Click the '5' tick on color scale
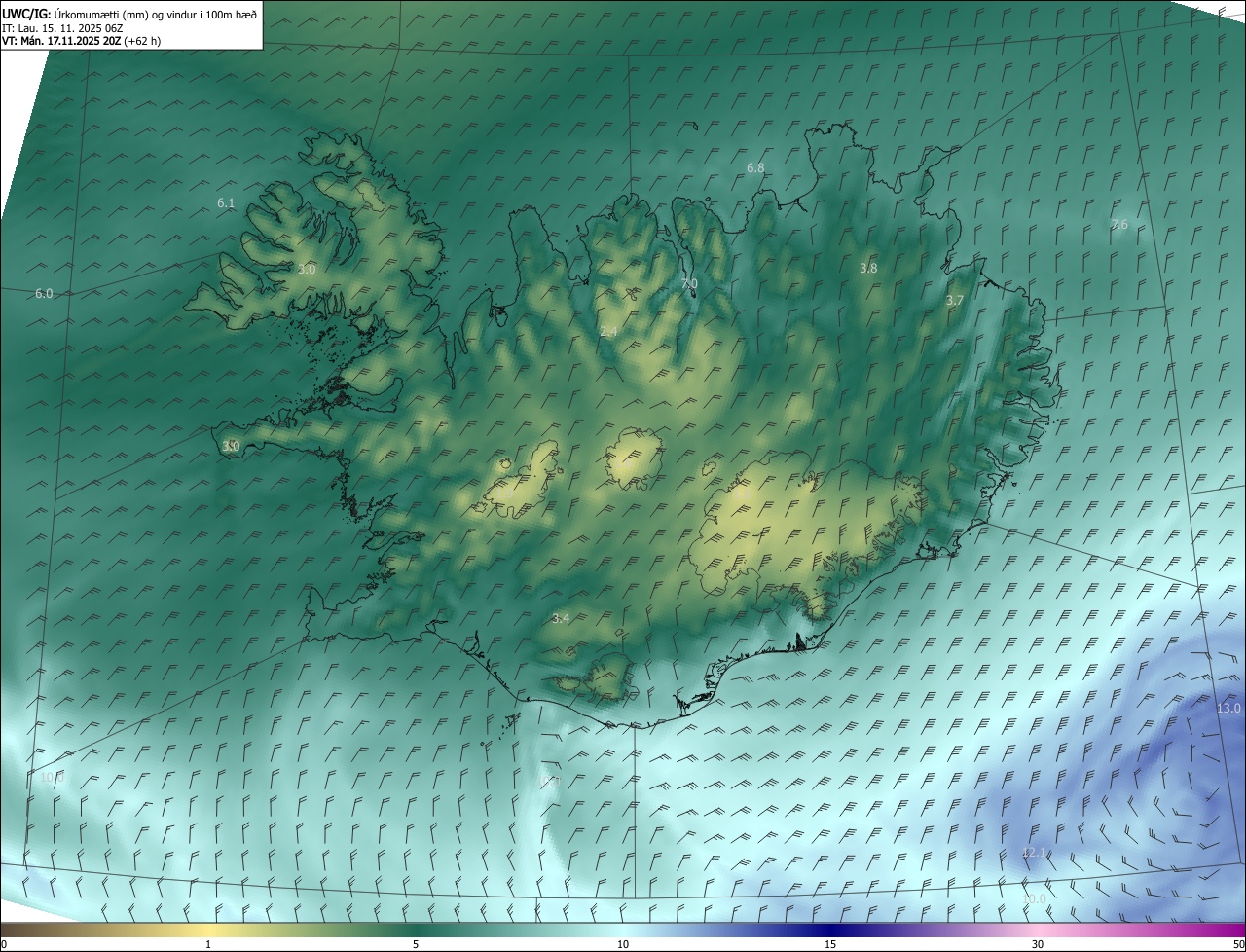Image resolution: width=1246 pixels, height=952 pixels. 416,944
